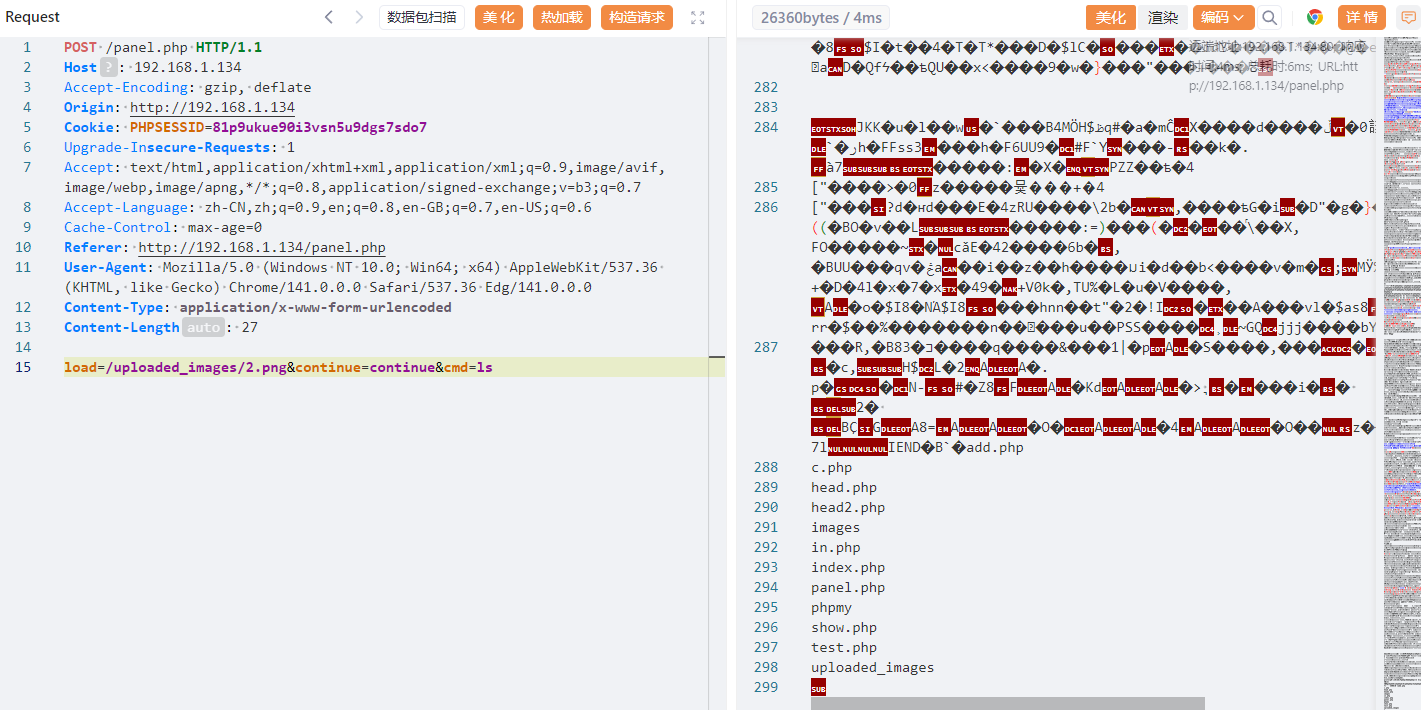Click the User-Agent header name

pyautogui.click(x=105, y=267)
